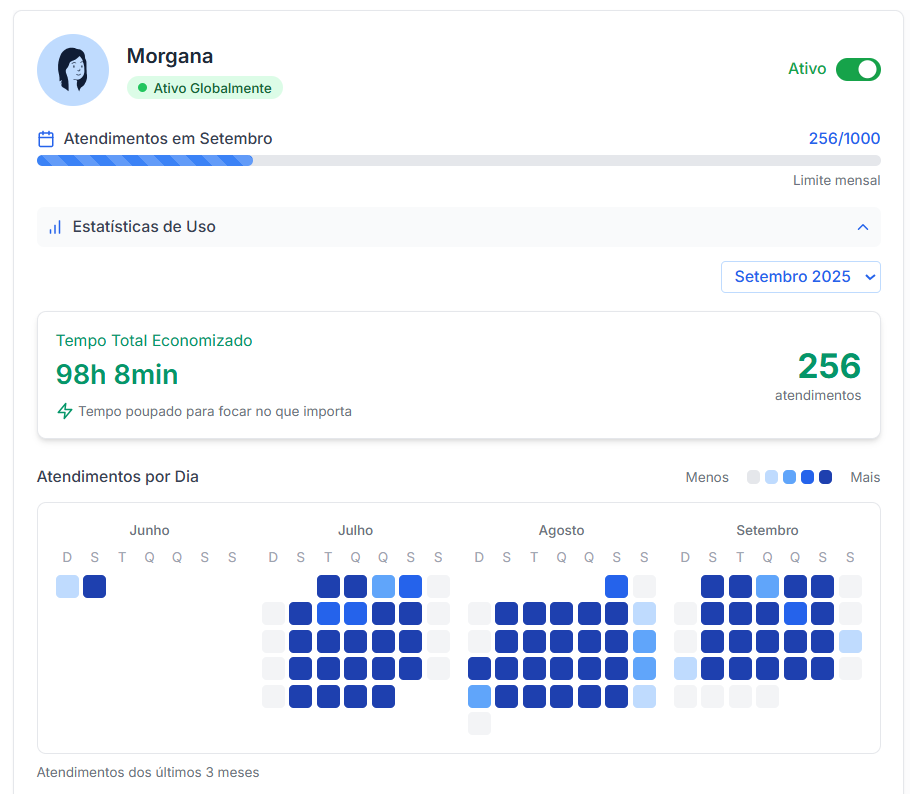Click Morgana's avatar picture
This screenshot has width=910, height=794.
click(x=73, y=70)
